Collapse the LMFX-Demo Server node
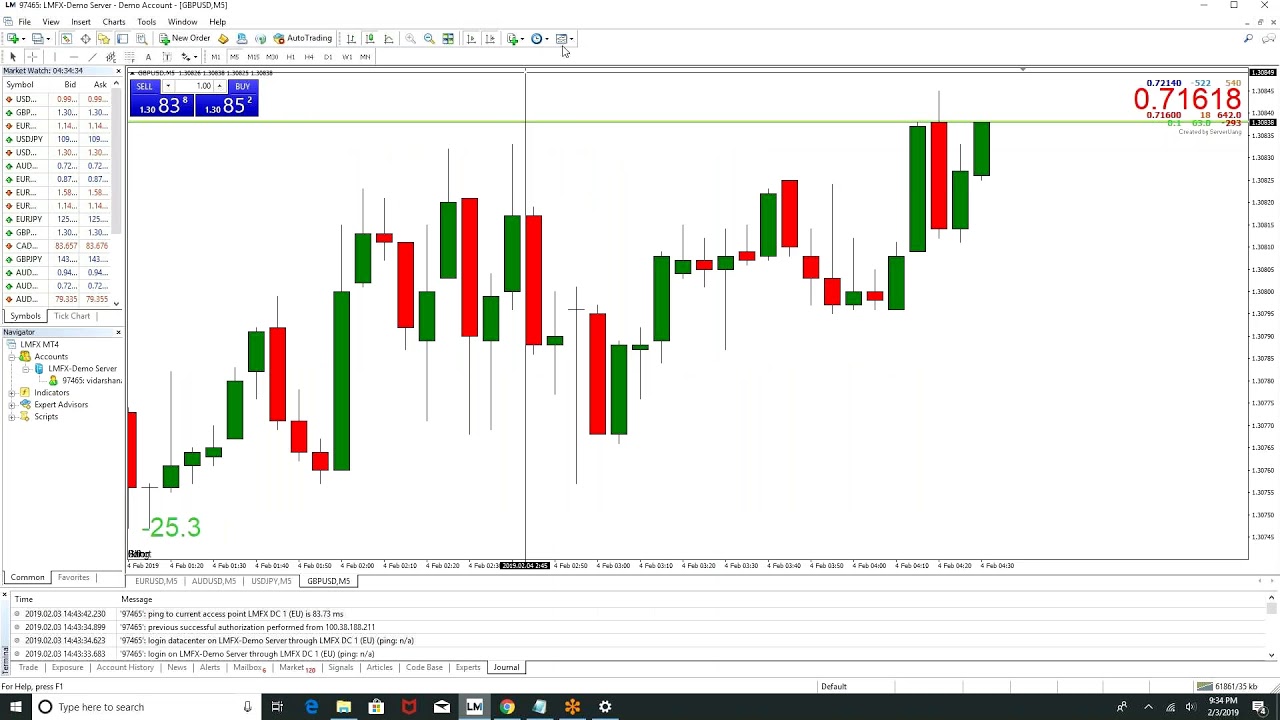The height and width of the screenshot is (720, 1280). tap(26, 368)
